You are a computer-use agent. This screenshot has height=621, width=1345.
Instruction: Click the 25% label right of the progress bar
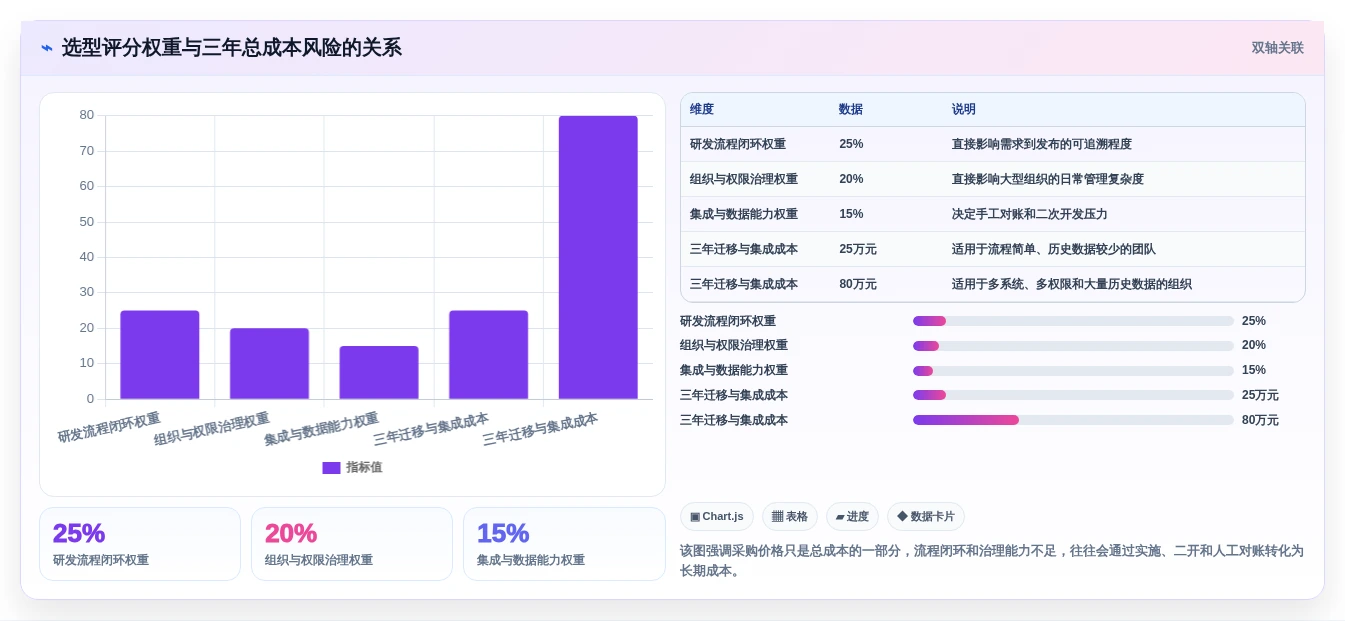(1254, 321)
